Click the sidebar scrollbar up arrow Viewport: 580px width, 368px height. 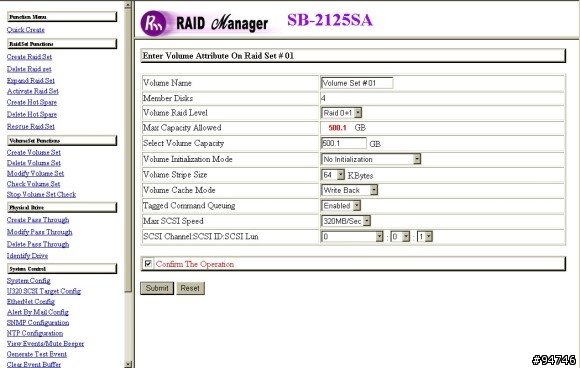tap(128, 4)
